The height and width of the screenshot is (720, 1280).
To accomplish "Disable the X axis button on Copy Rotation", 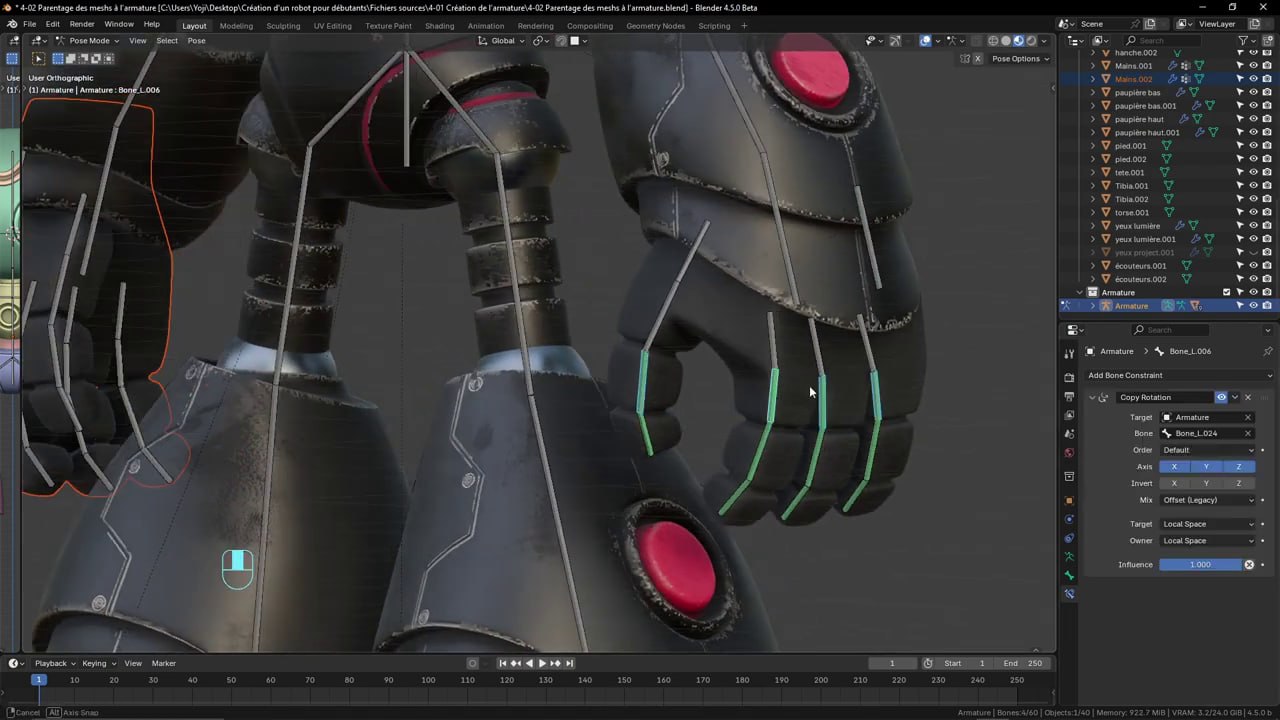I will coord(1174,466).
